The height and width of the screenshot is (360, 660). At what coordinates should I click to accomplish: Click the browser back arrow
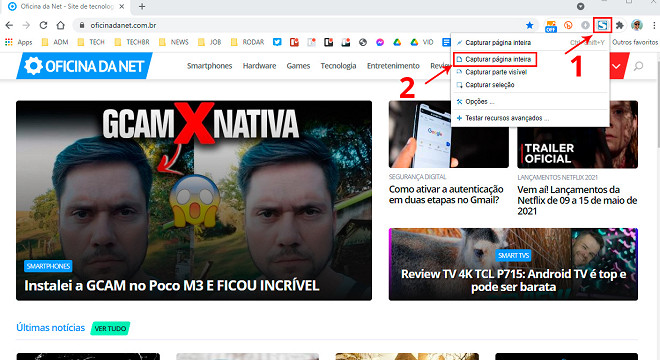pos(9,25)
